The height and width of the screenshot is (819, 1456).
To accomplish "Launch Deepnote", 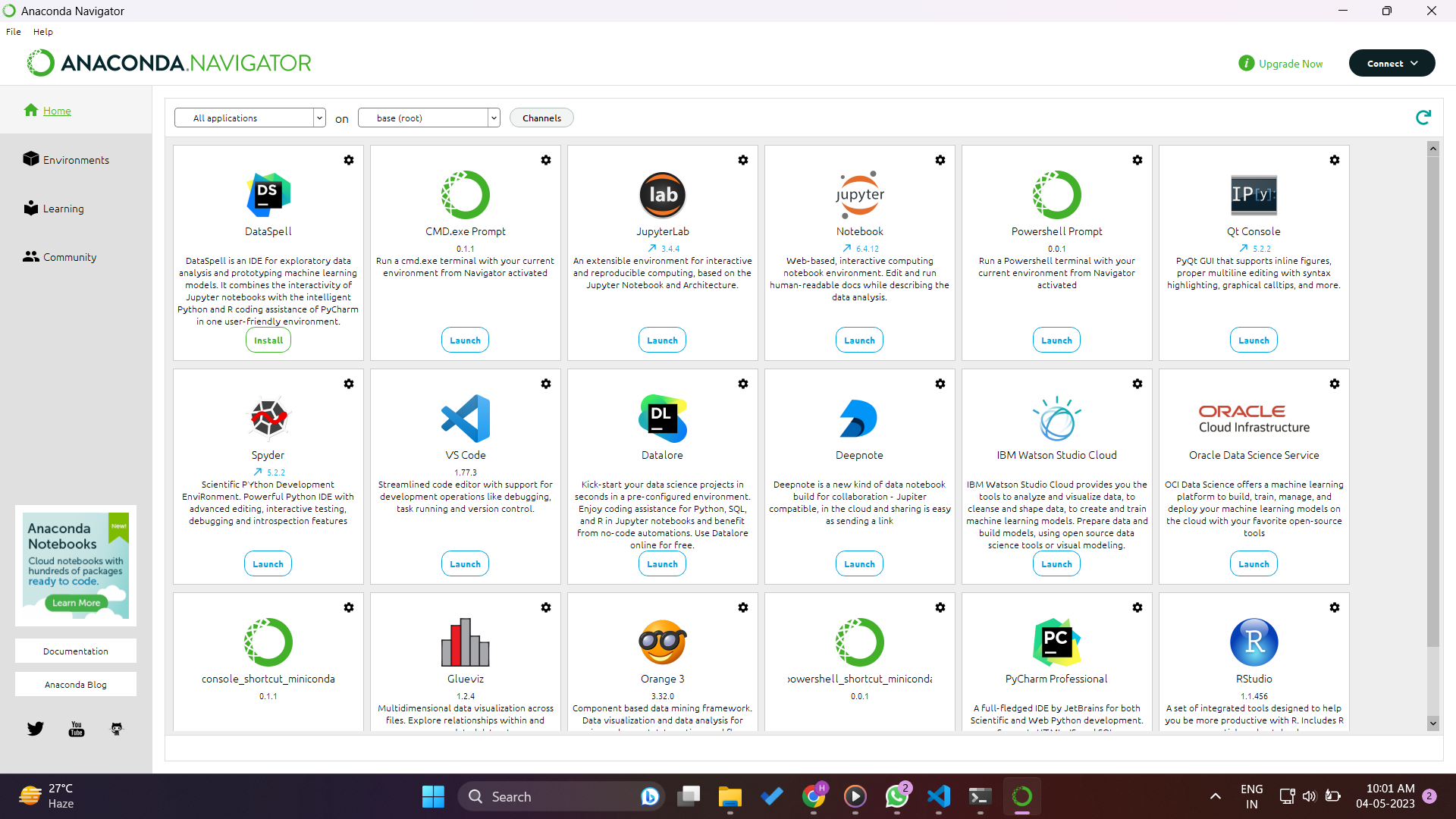I will [x=860, y=564].
